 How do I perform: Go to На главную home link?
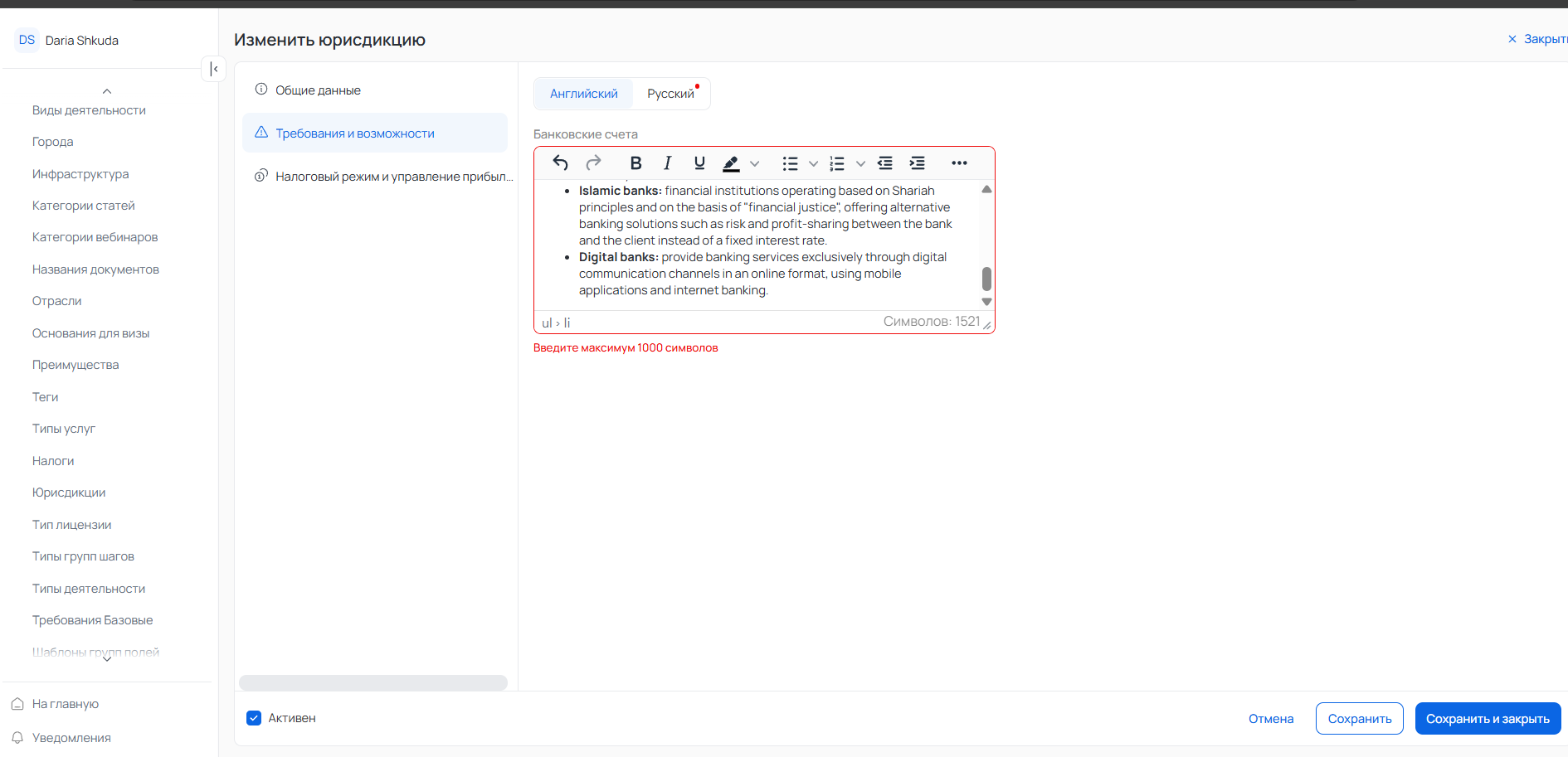[x=66, y=704]
